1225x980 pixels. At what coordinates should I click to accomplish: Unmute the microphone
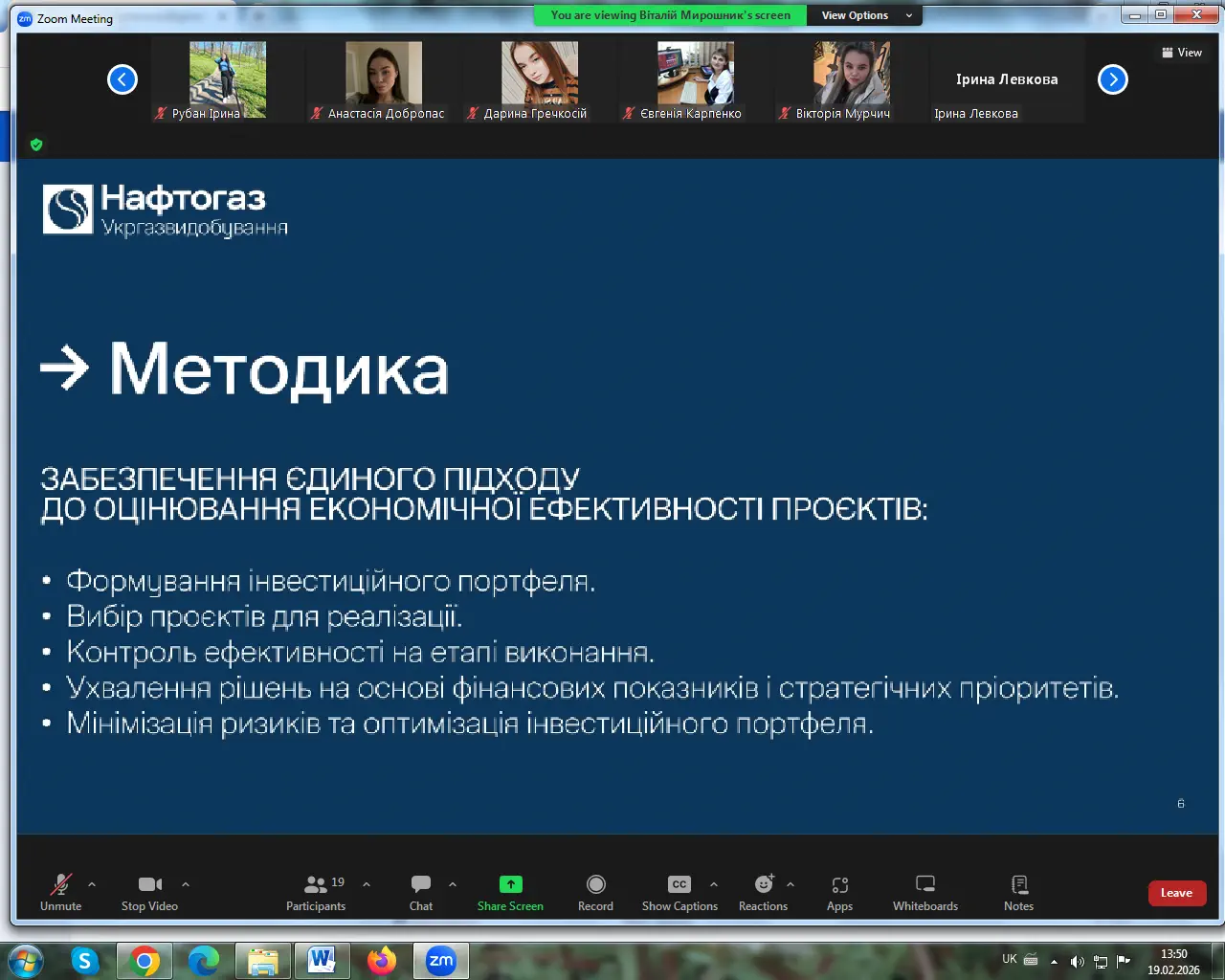(x=61, y=892)
